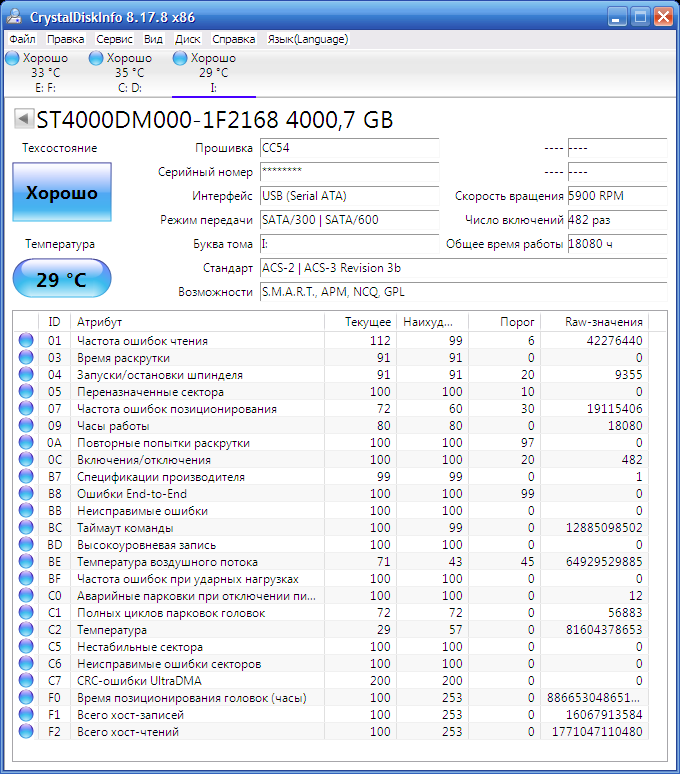The image size is (680, 774).
Task: Select row Всего хост-записей
Action: click(x=332, y=714)
